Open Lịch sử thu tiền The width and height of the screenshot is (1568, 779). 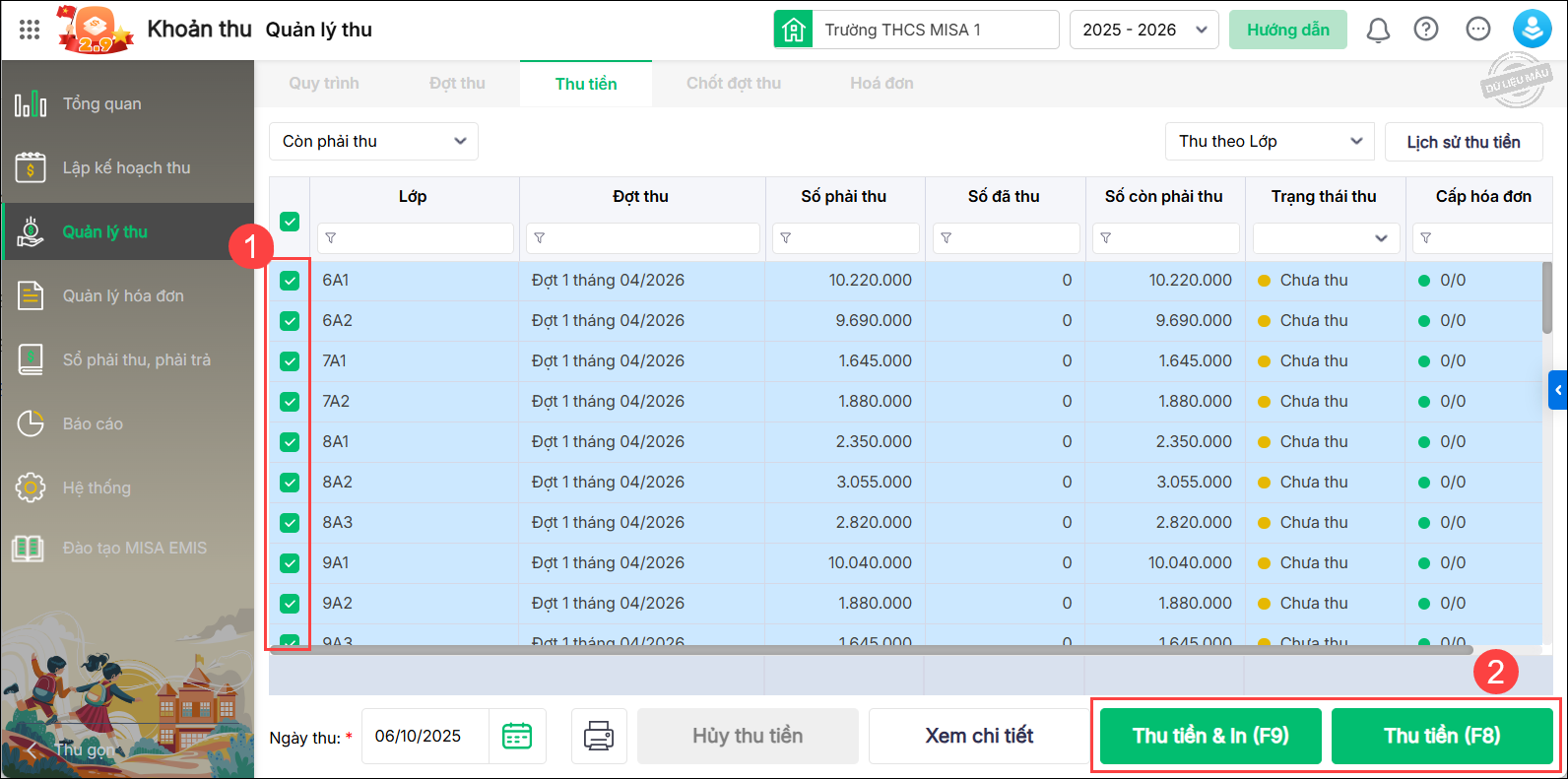coord(1463,142)
